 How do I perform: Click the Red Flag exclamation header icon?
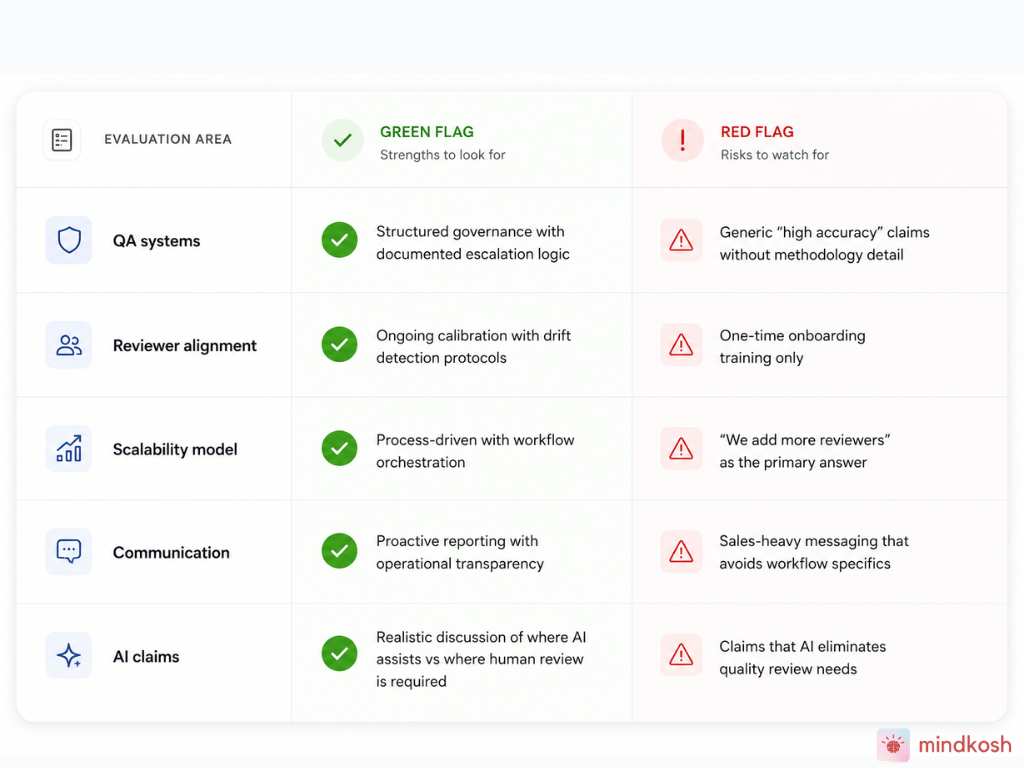coord(682,140)
